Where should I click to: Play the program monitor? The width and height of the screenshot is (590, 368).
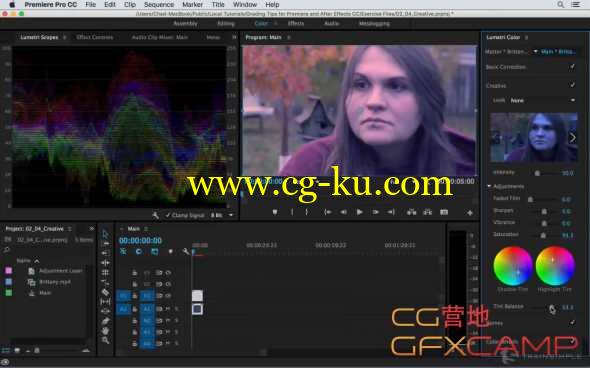(x=359, y=212)
